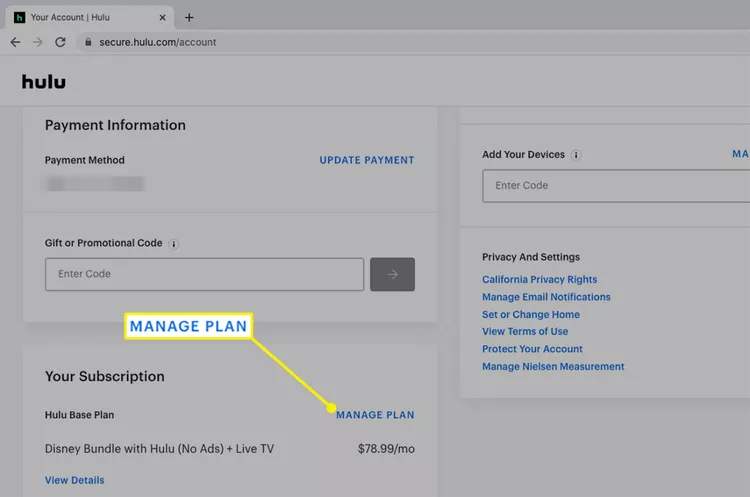Open View Terms of Use

pyautogui.click(x=525, y=331)
